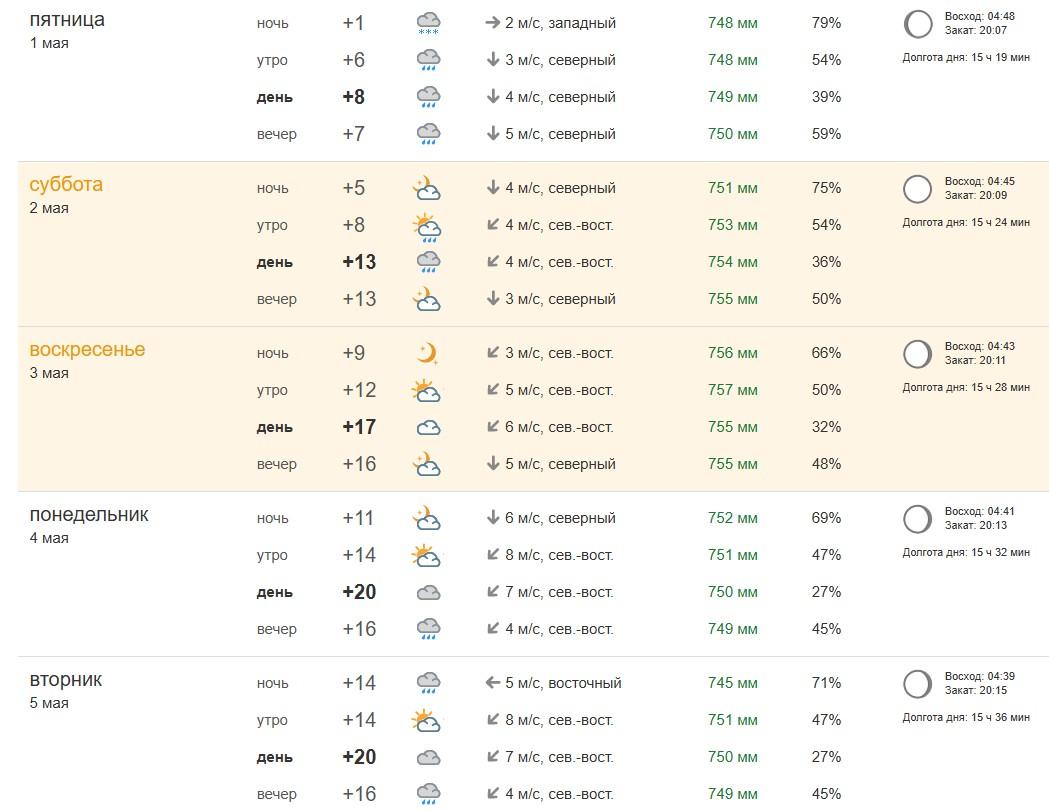The image size is (1049, 811).
Task: Click the moon phase icon for Tuesday May 5
Action: click(x=917, y=684)
